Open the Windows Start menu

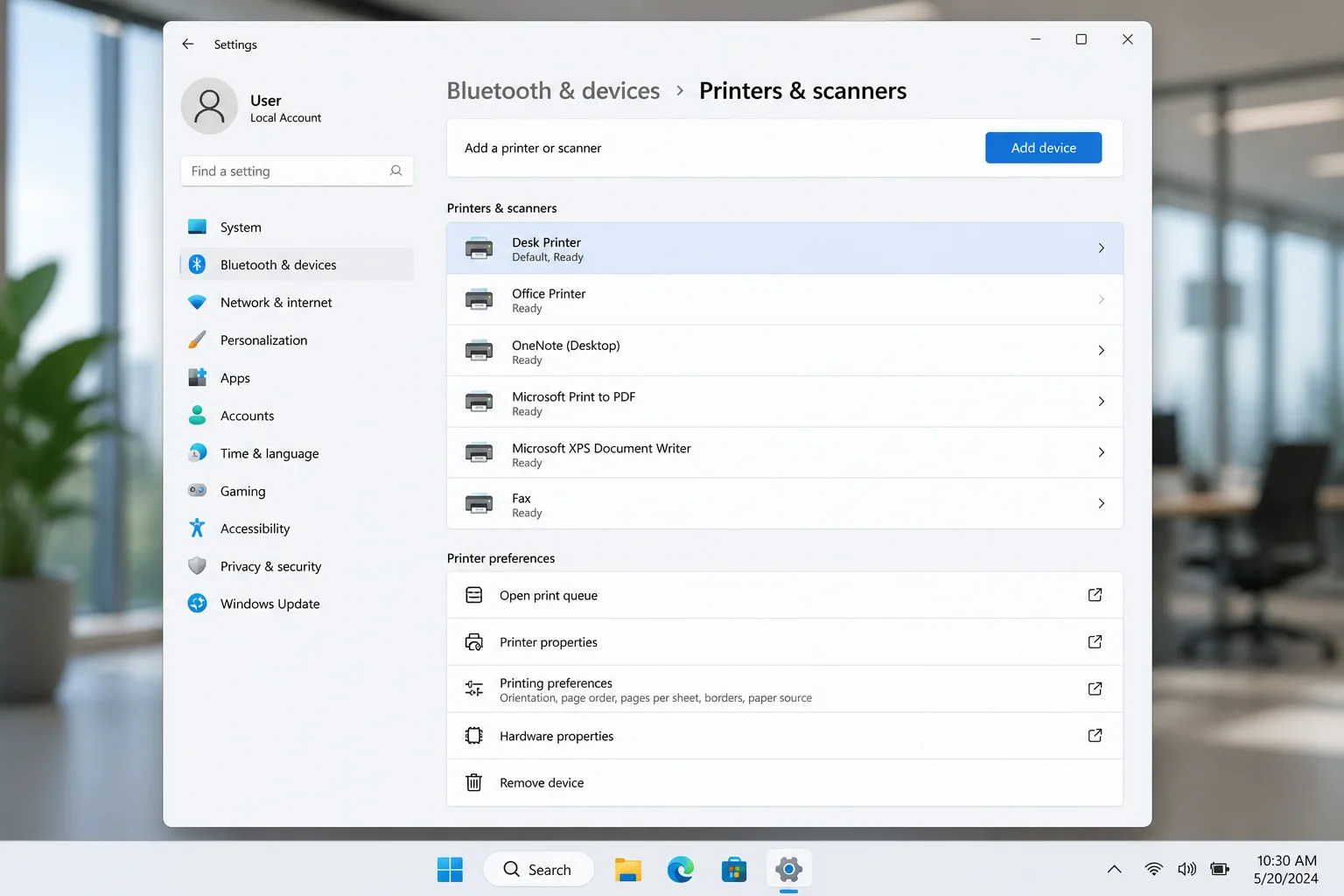pyautogui.click(x=450, y=869)
